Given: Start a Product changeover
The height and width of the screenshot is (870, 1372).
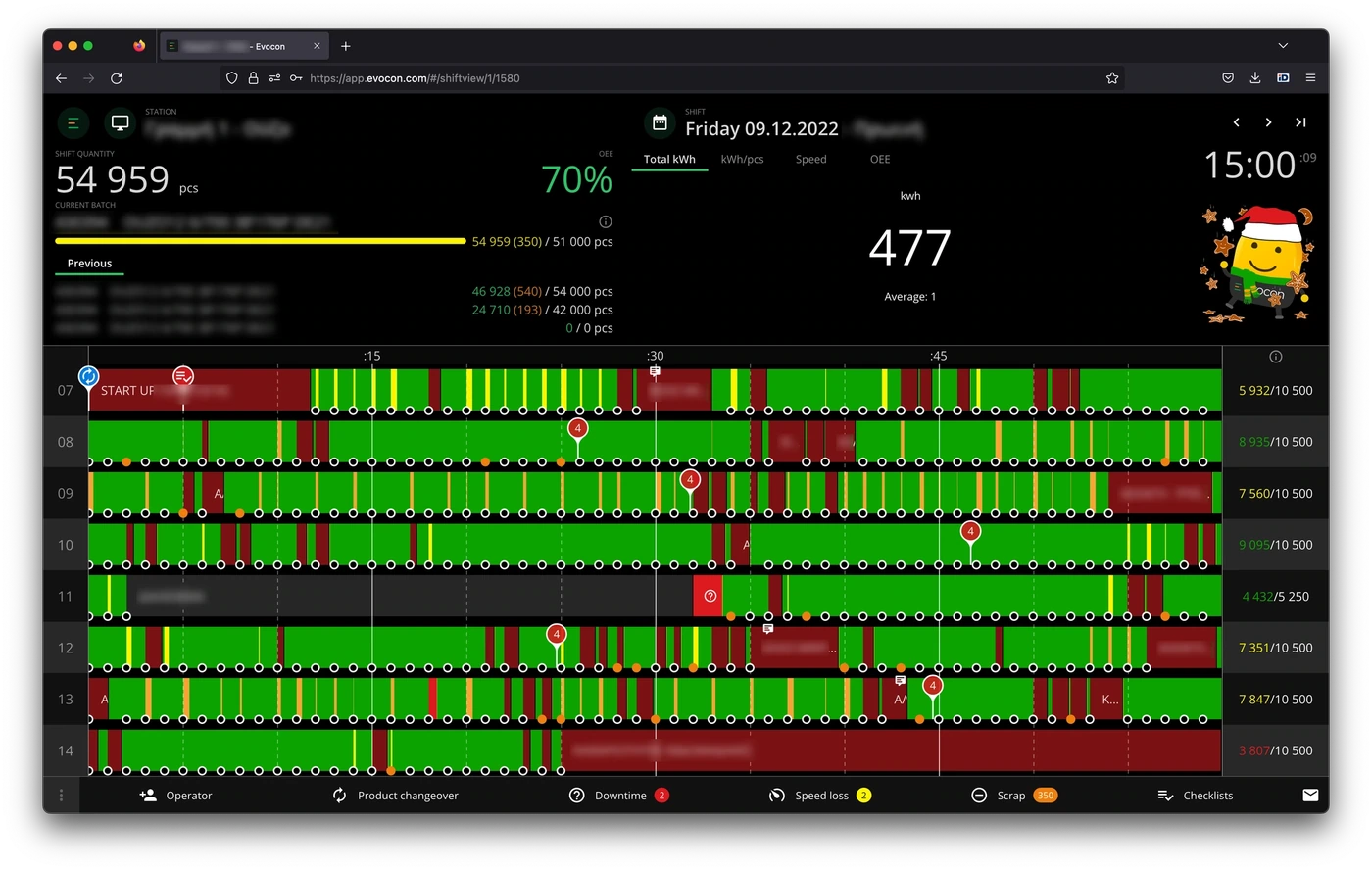Looking at the screenshot, I should point(395,796).
